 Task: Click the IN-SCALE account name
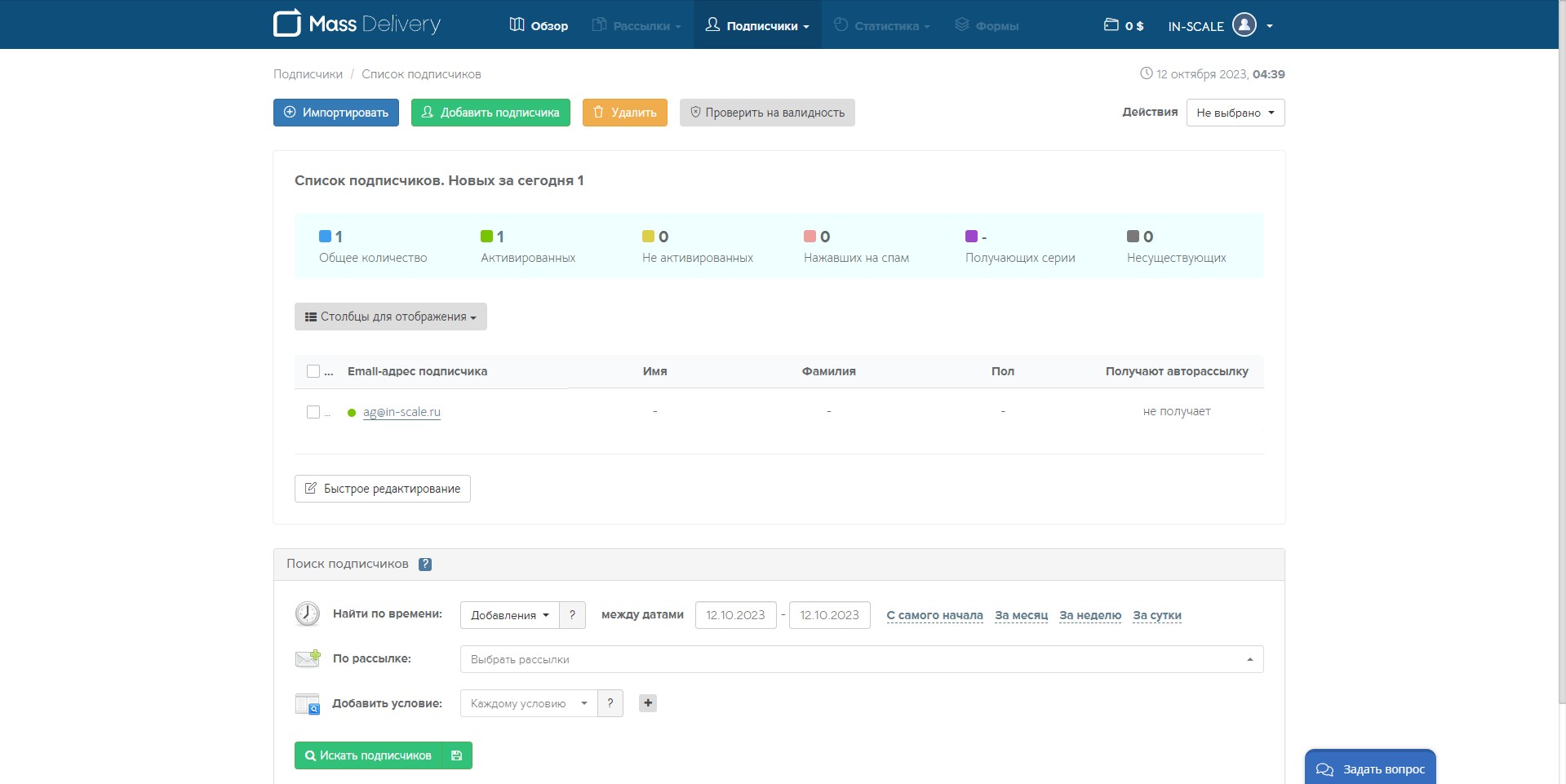[1196, 26]
